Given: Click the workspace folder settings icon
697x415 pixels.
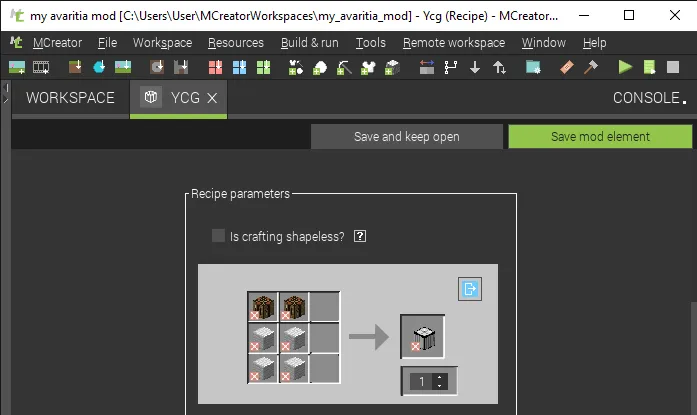Looking at the screenshot, I should tap(533, 68).
